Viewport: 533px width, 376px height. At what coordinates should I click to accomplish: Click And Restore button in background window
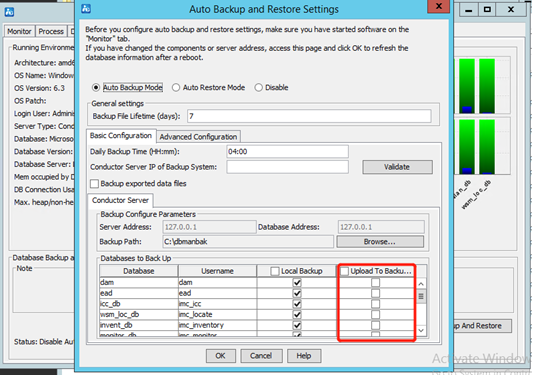point(482,326)
